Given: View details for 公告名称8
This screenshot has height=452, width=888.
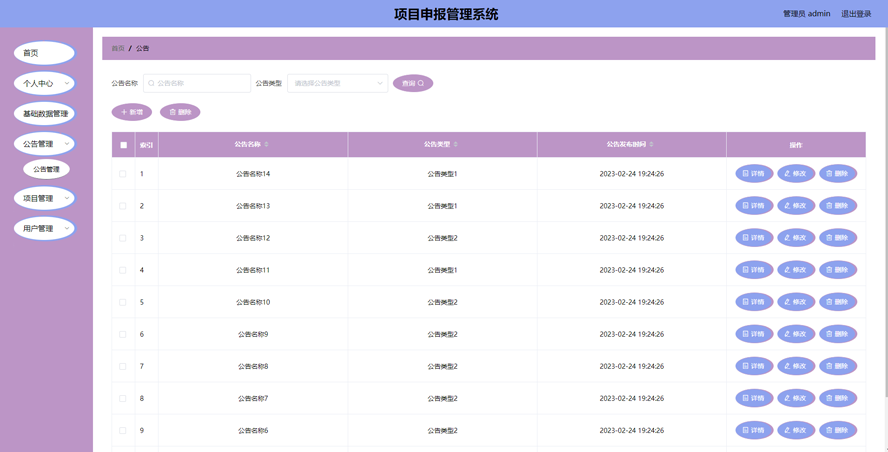Looking at the screenshot, I should tap(754, 366).
